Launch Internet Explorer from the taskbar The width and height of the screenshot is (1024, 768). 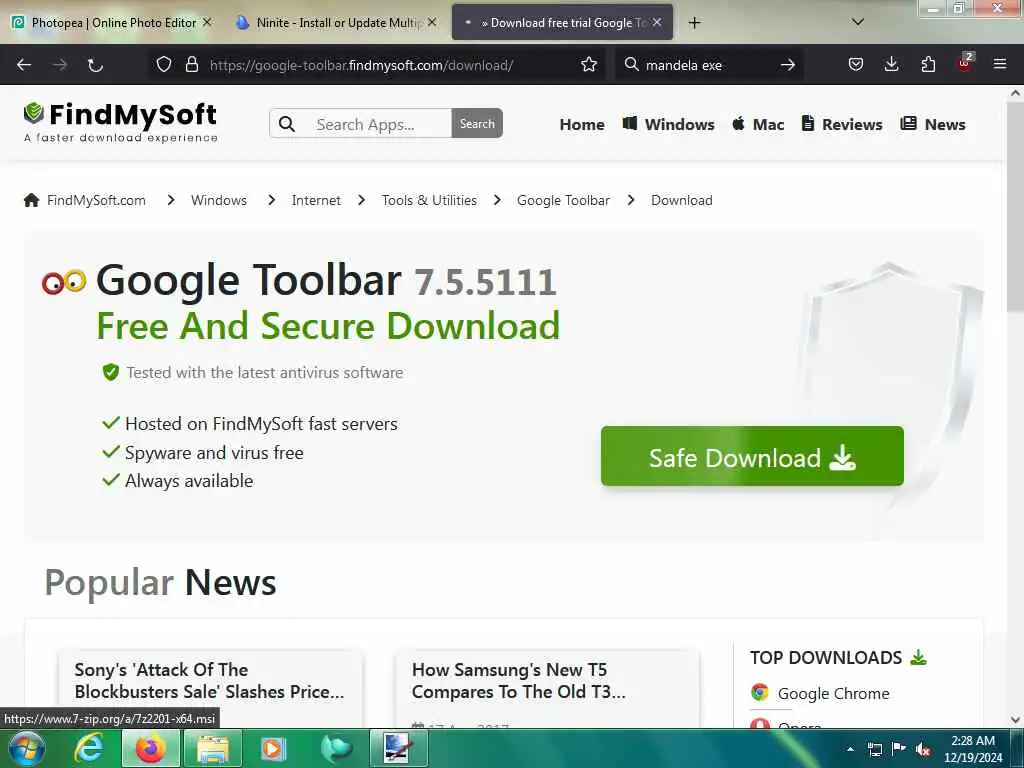[x=88, y=748]
